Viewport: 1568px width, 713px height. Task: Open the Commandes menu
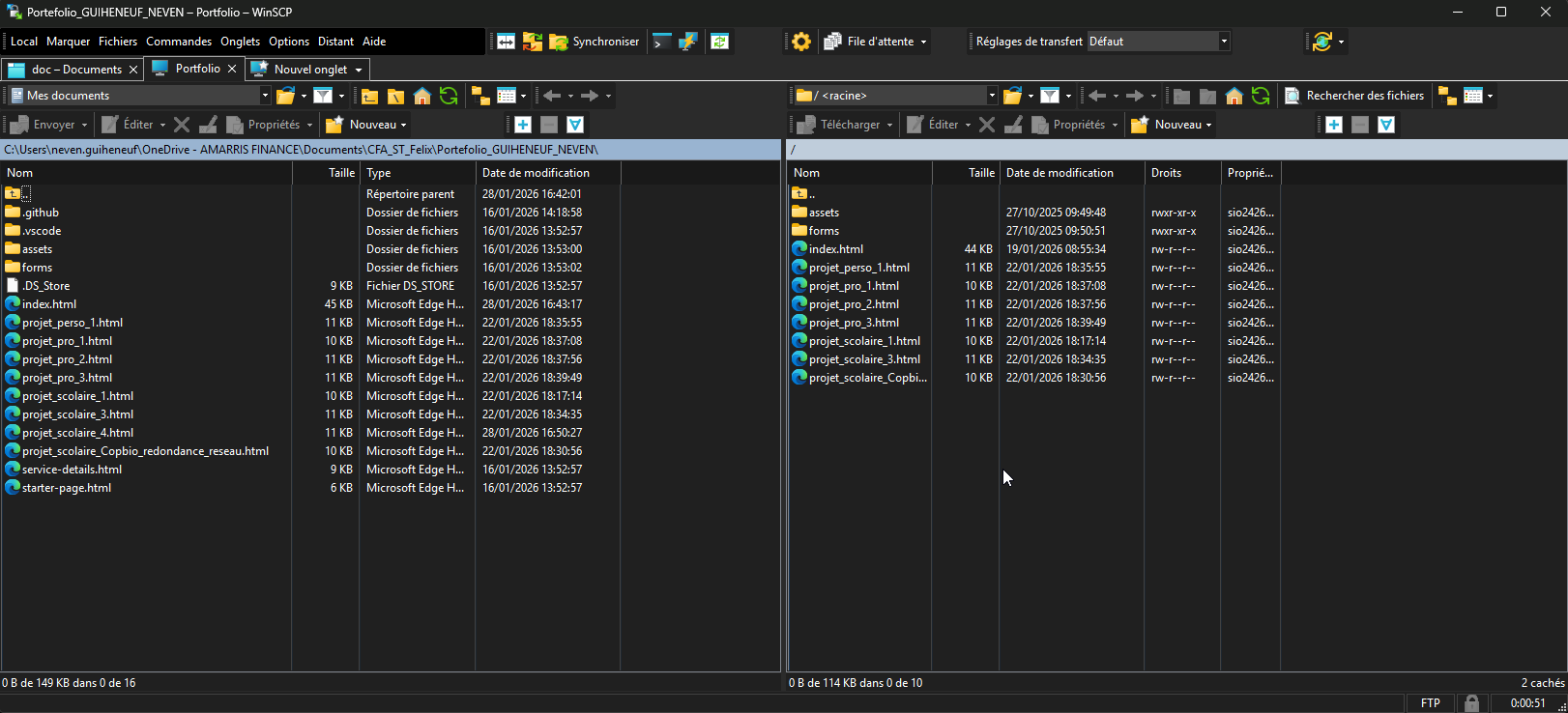tap(179, 42)
